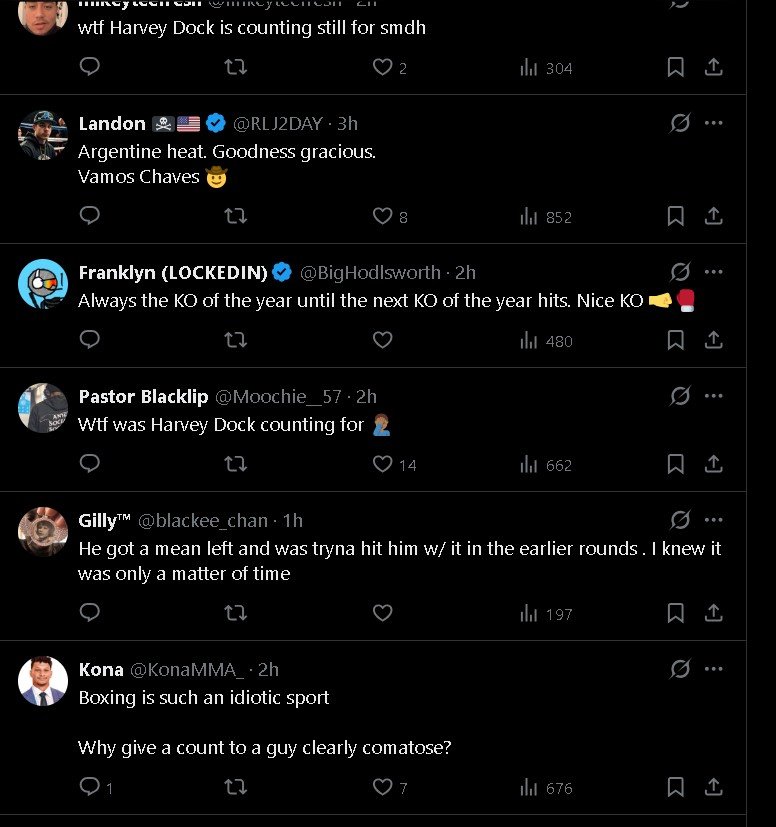Bookmark Gilly's mean left tweet

(676, 613)
